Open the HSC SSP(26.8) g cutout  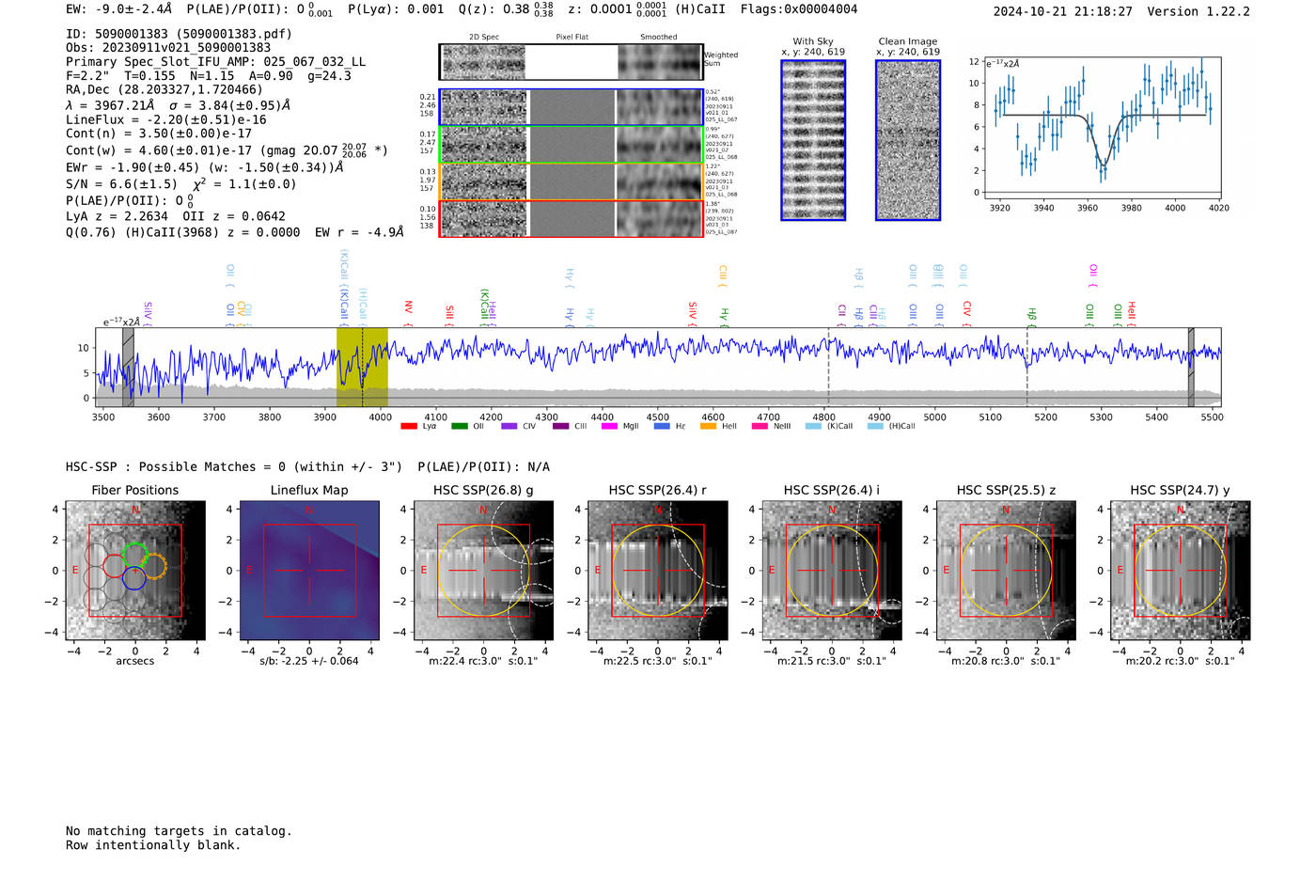[x=484, y=571]
